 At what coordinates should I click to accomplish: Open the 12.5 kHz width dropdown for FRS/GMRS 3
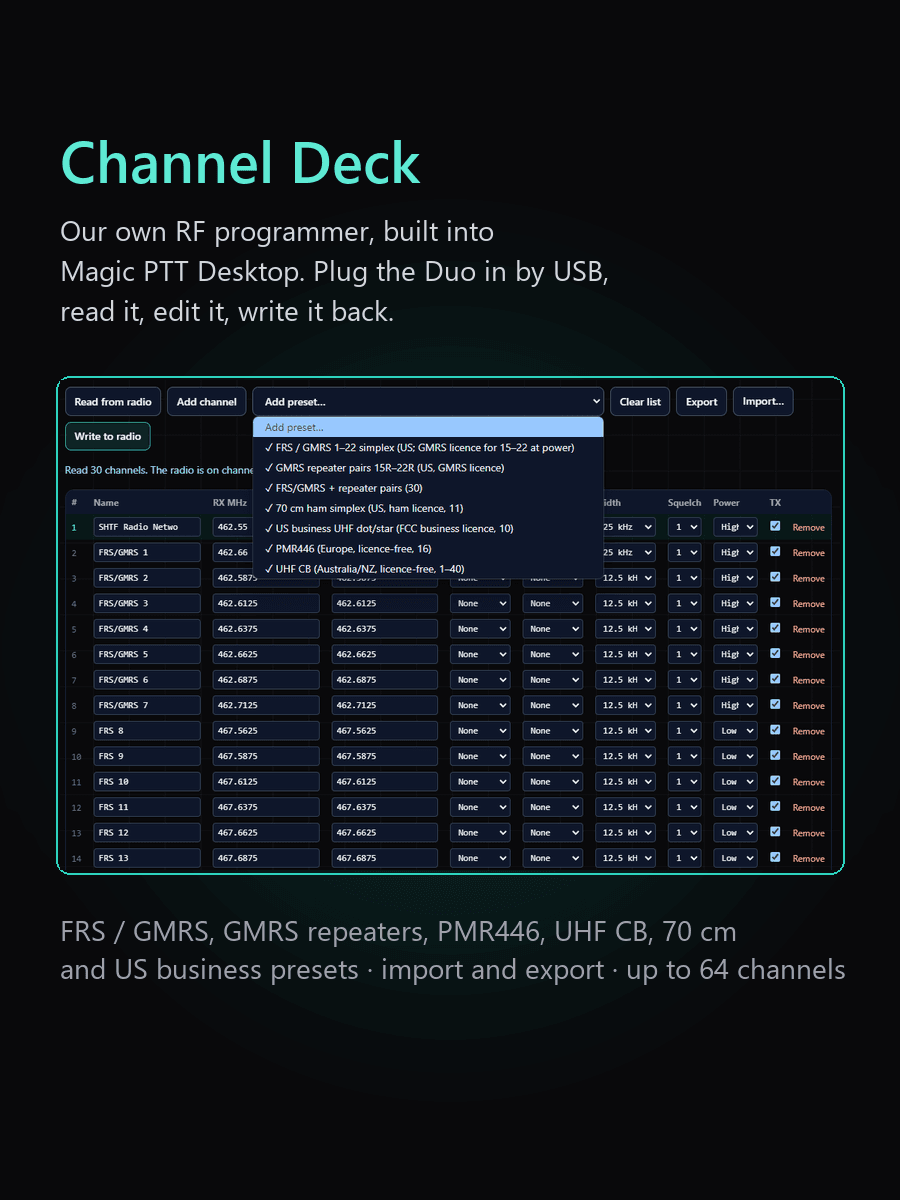625,603
